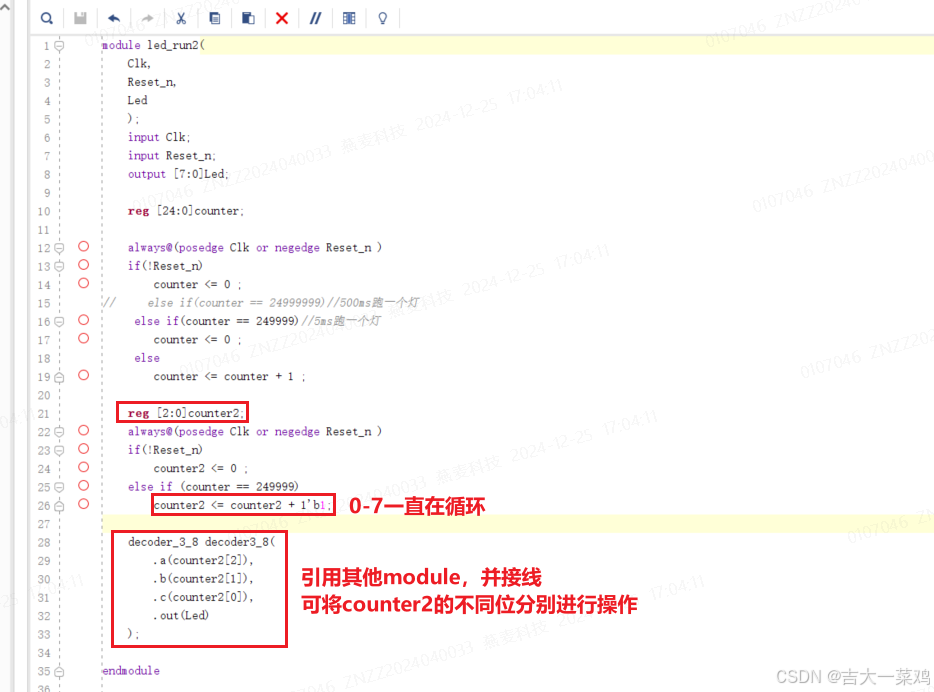Paste using the clipboard Paste icon

(248, 18)
